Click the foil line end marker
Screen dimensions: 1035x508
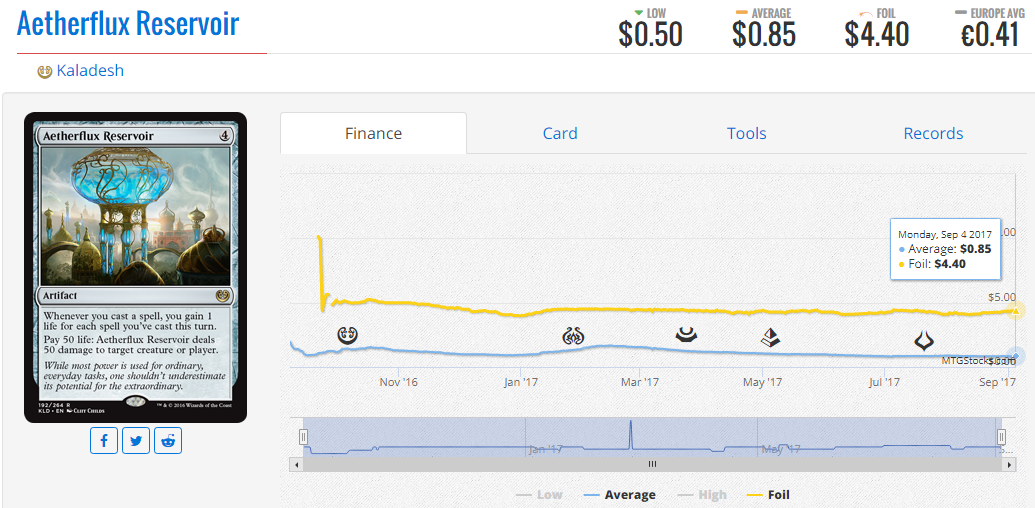click(x=1016, y=311)
